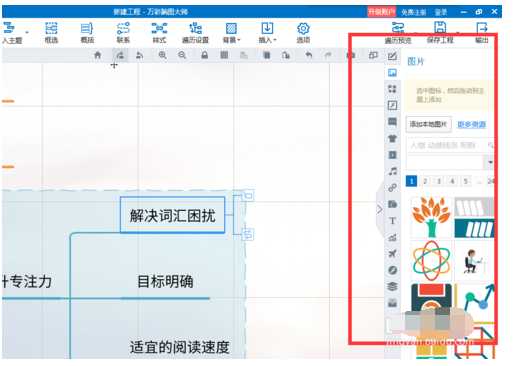Zoom in with magnifier plus
The image size is (515, 366).
[x=162, y=55]
